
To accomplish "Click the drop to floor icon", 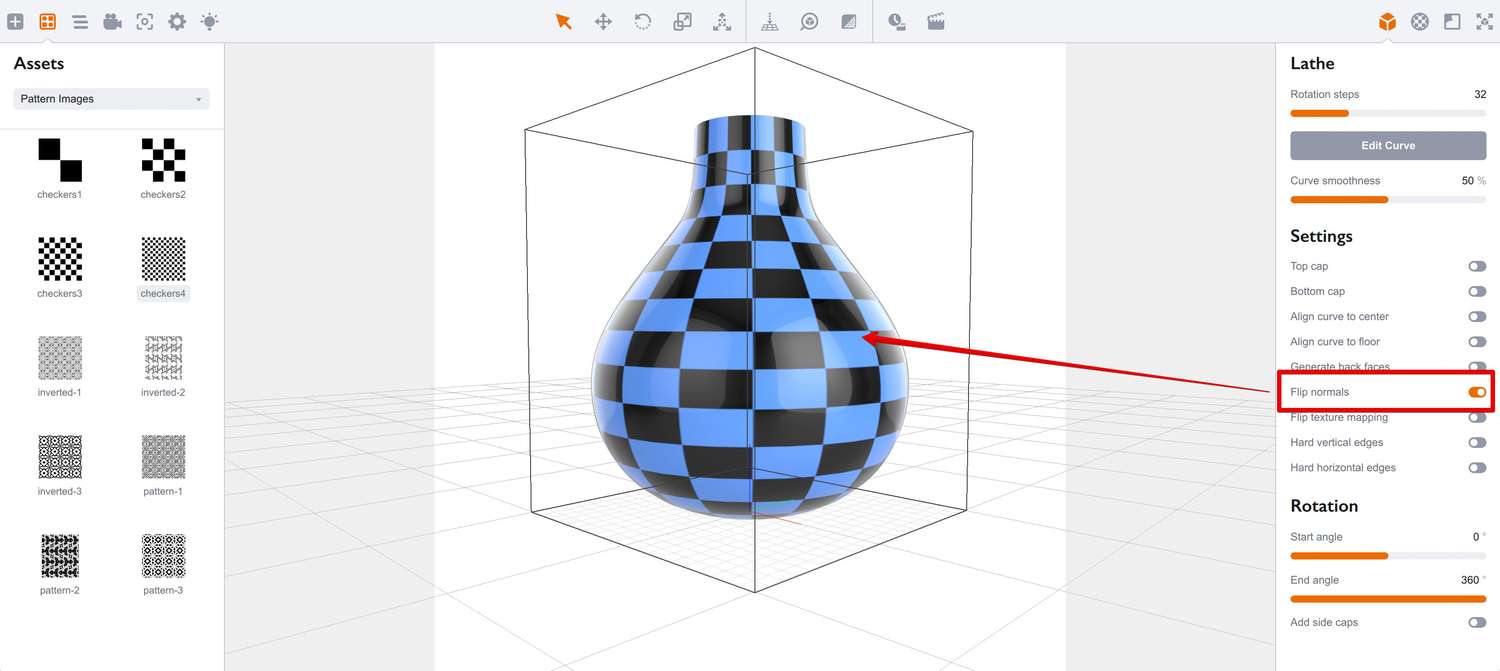I will click(x=770, y=21).
